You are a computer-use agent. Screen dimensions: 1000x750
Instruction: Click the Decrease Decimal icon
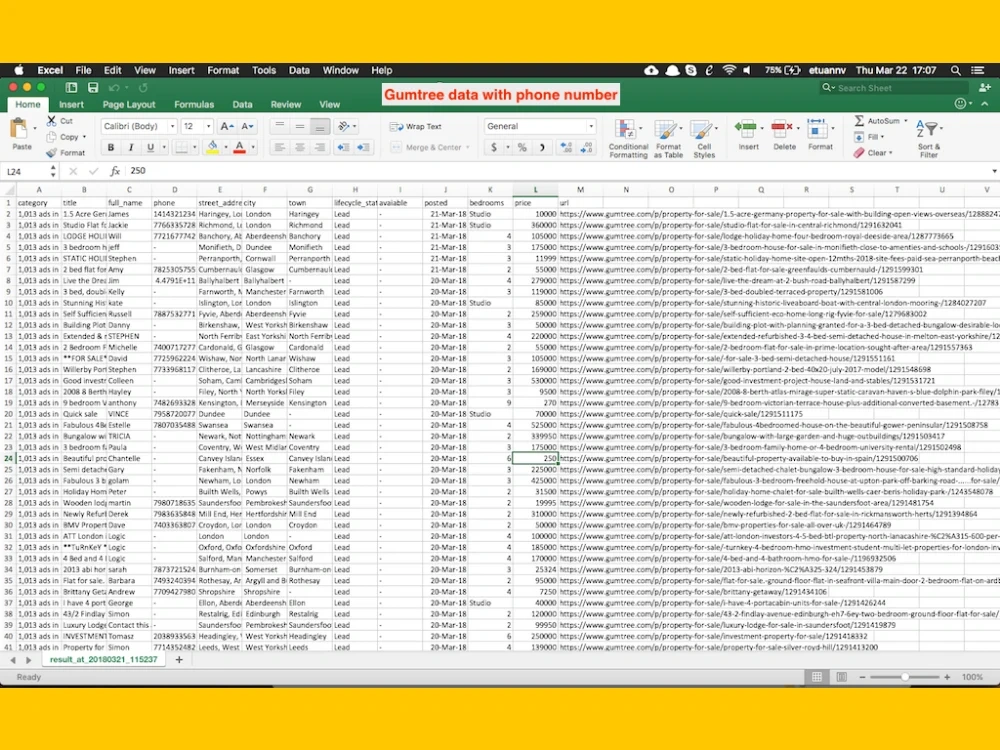click(586, 147)
